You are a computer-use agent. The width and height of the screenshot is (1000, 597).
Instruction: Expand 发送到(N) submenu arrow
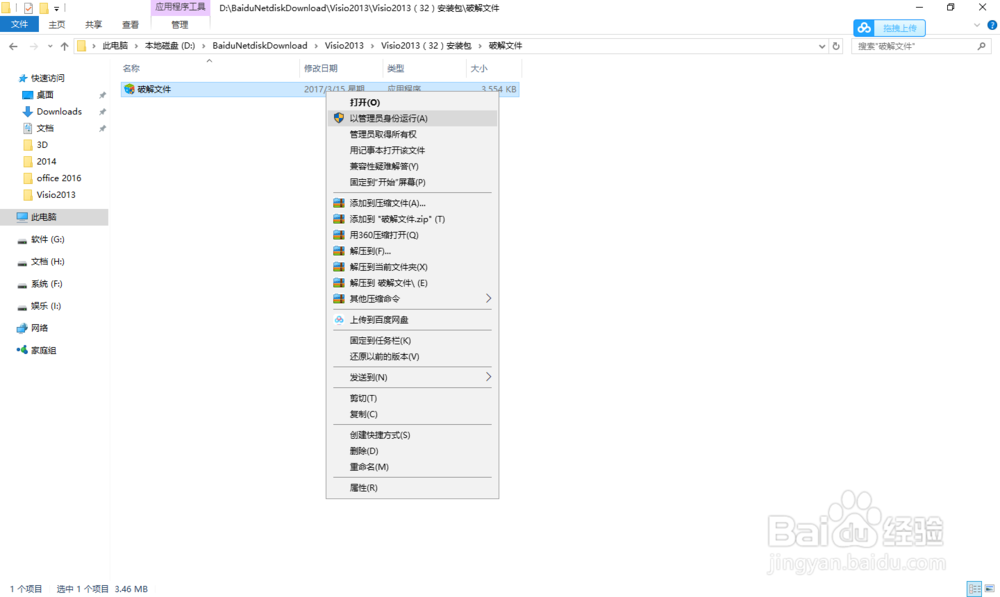(x=489, y=377)
